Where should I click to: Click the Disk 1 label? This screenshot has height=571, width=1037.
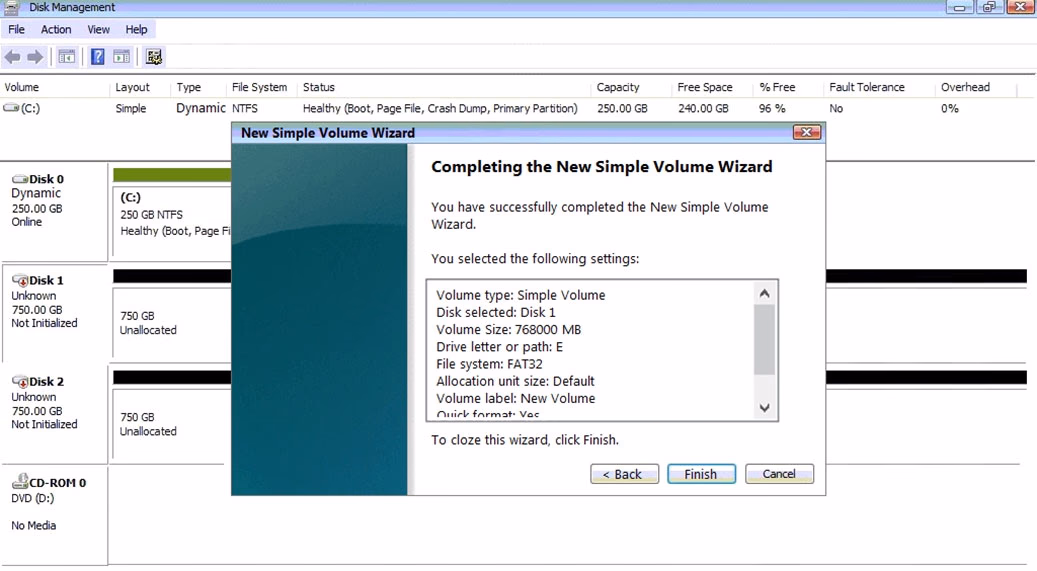46,281
